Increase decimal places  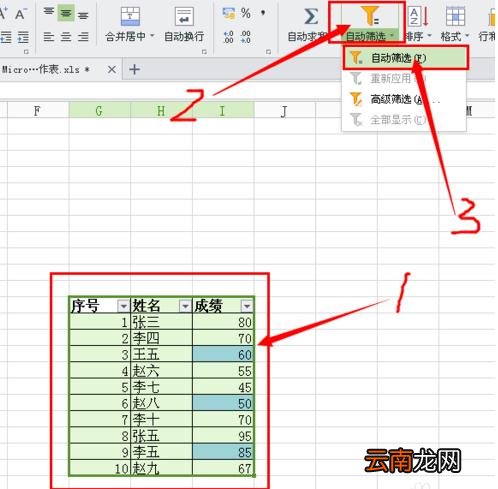click(229, 37)
